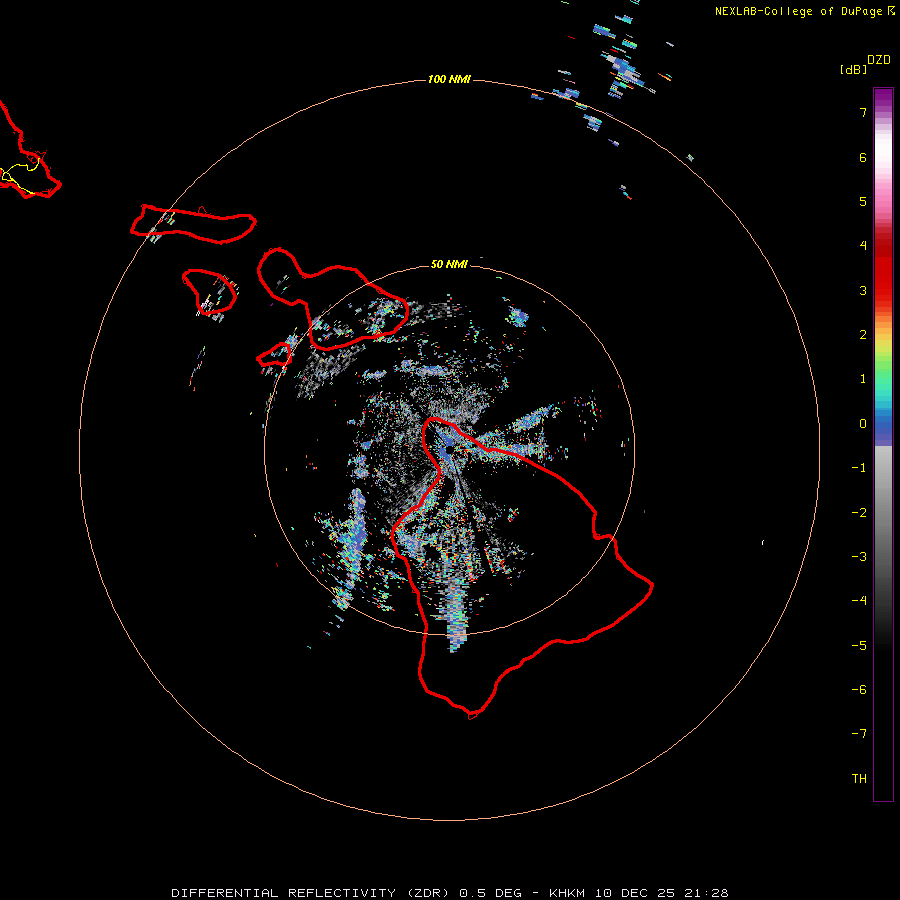This screenshot has width=900, height=900.
Task: Click the 10 DEC 25 21:28 timestamp
Action: point(661,893)
